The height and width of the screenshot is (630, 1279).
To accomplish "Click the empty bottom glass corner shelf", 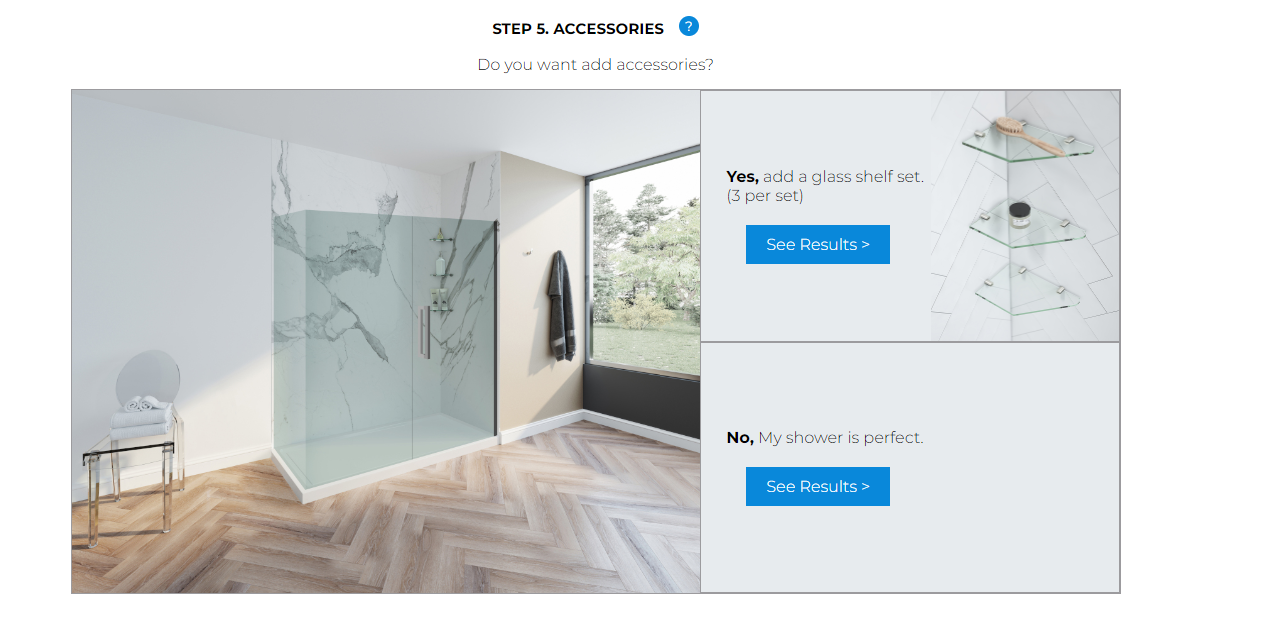I will (1028, 291).
